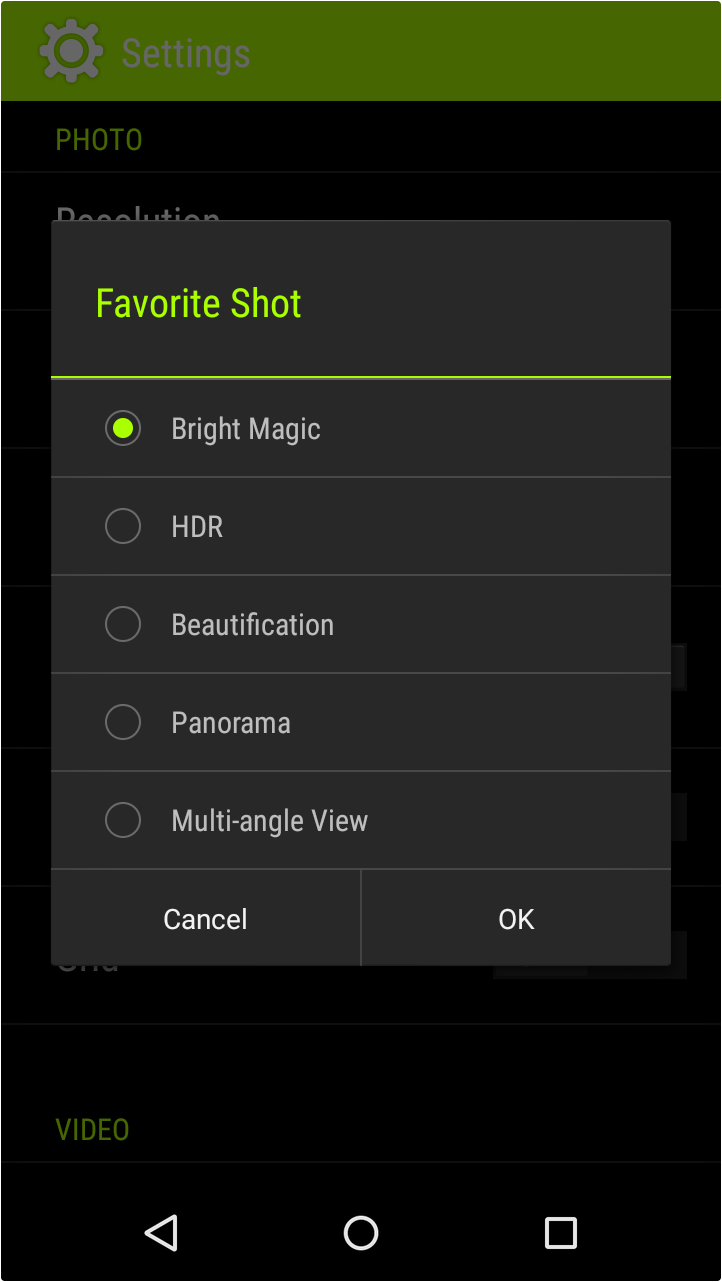Click the VIDEO section header
The height and width of the screenshot is (1282, 722).
tap(93, 1130)
